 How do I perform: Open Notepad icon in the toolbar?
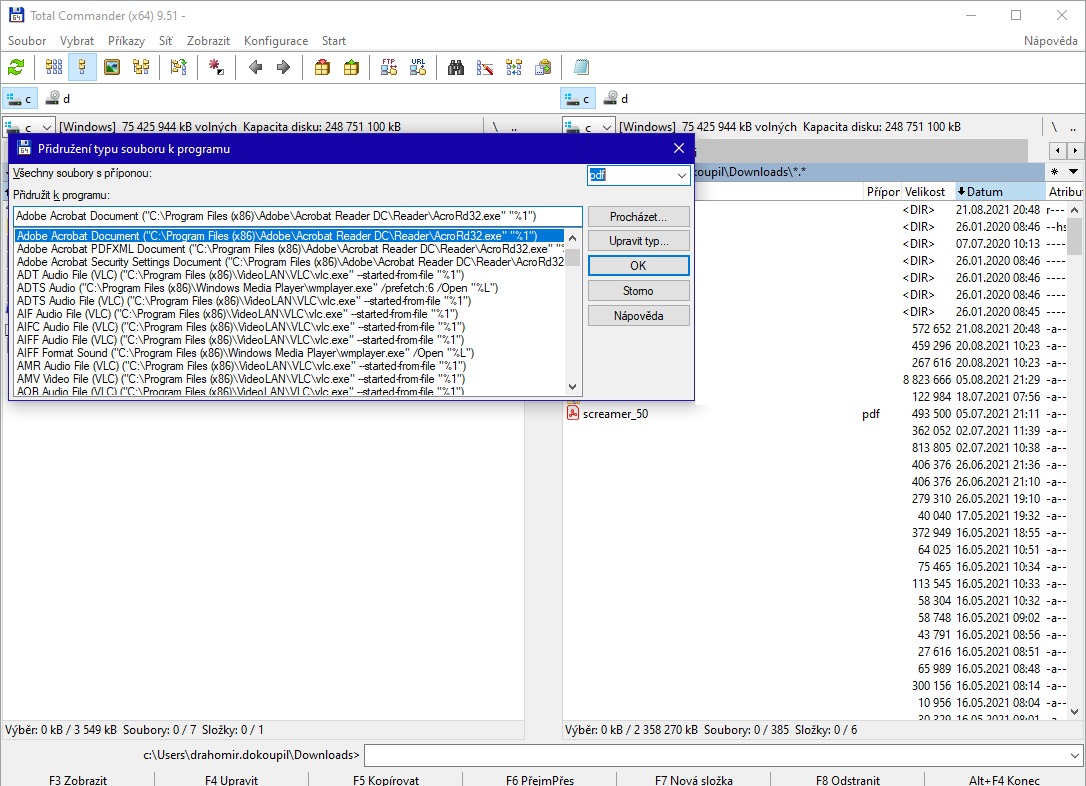(x=581, y=68)
